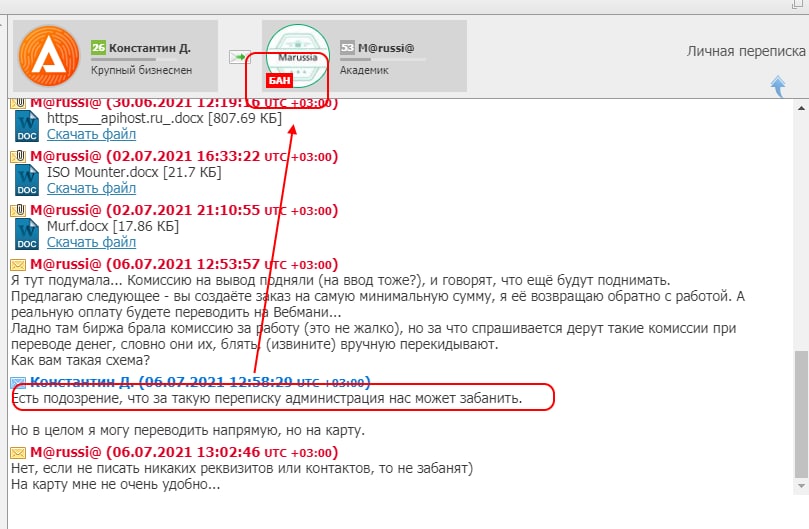Click Константин Д. orange avatar
Screen dimensions: 809x529
click(x=49, y=56)
